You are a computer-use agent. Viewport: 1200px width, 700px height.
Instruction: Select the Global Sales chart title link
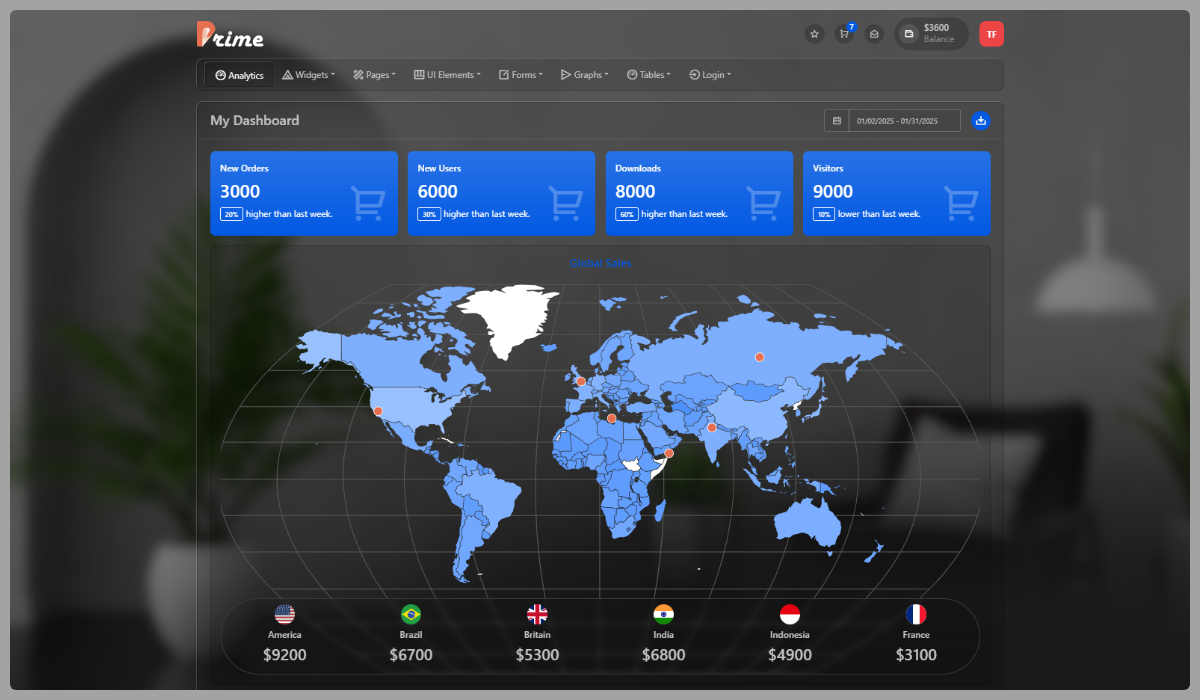pyautogui.click(x=600, y=263)
